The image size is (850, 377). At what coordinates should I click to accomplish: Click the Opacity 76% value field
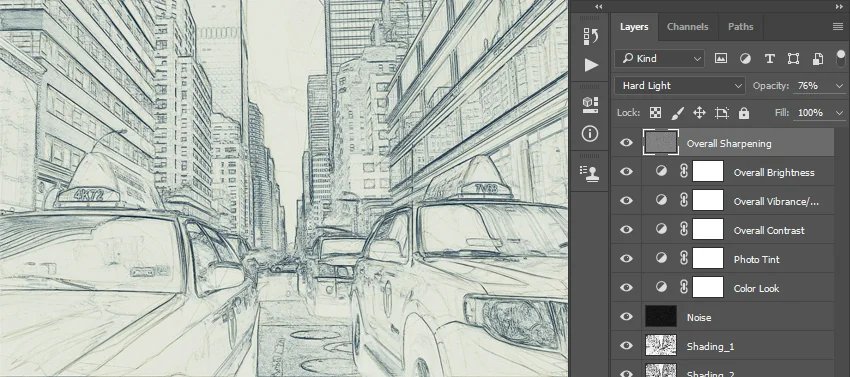tap(813, 86)
